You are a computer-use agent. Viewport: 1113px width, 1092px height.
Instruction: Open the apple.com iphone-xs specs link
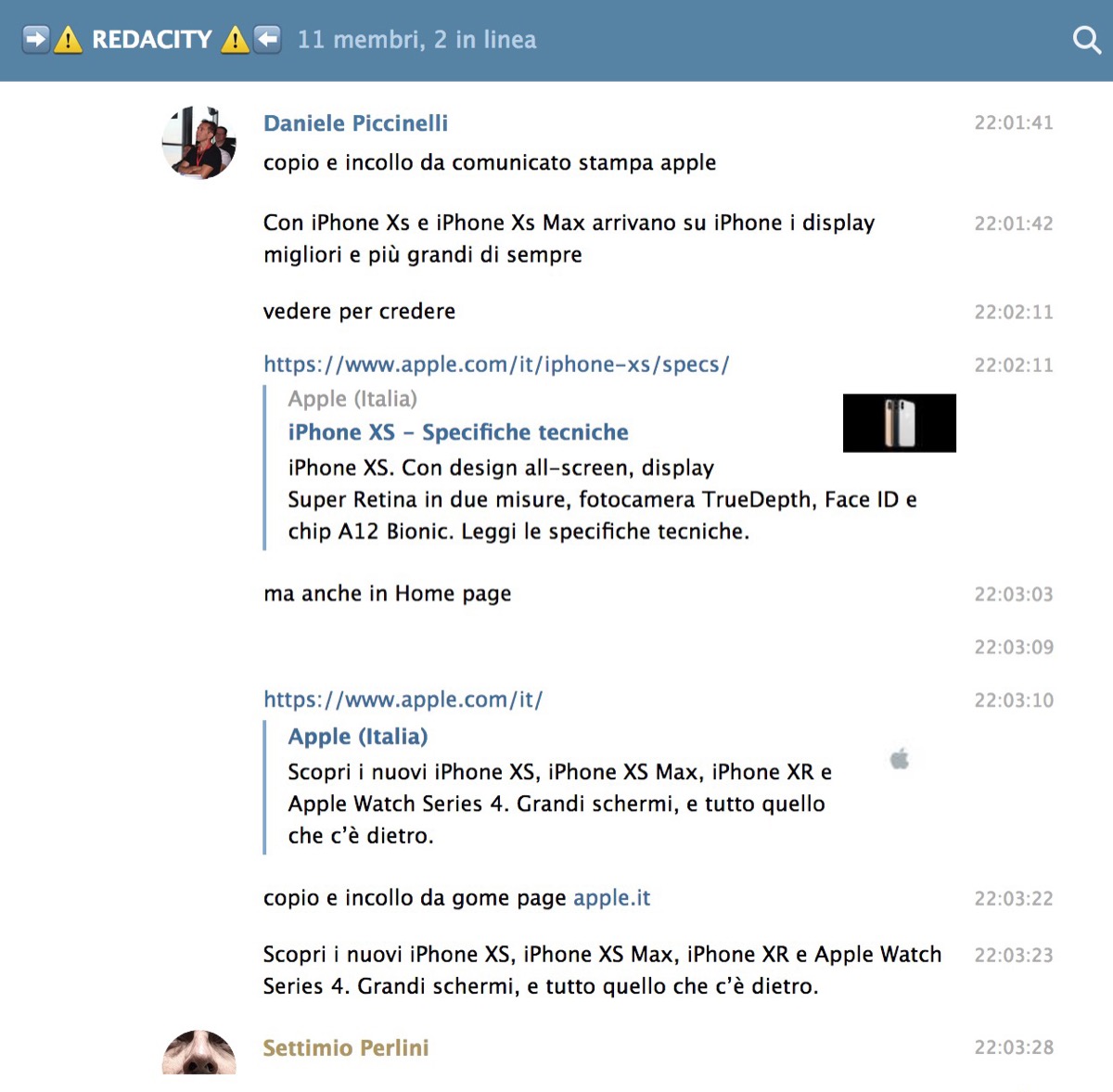(x=496, y=365)
